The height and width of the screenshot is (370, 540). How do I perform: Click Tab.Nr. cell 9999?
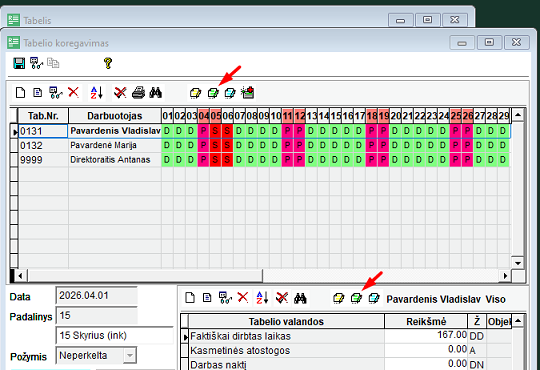pos(43,160)
